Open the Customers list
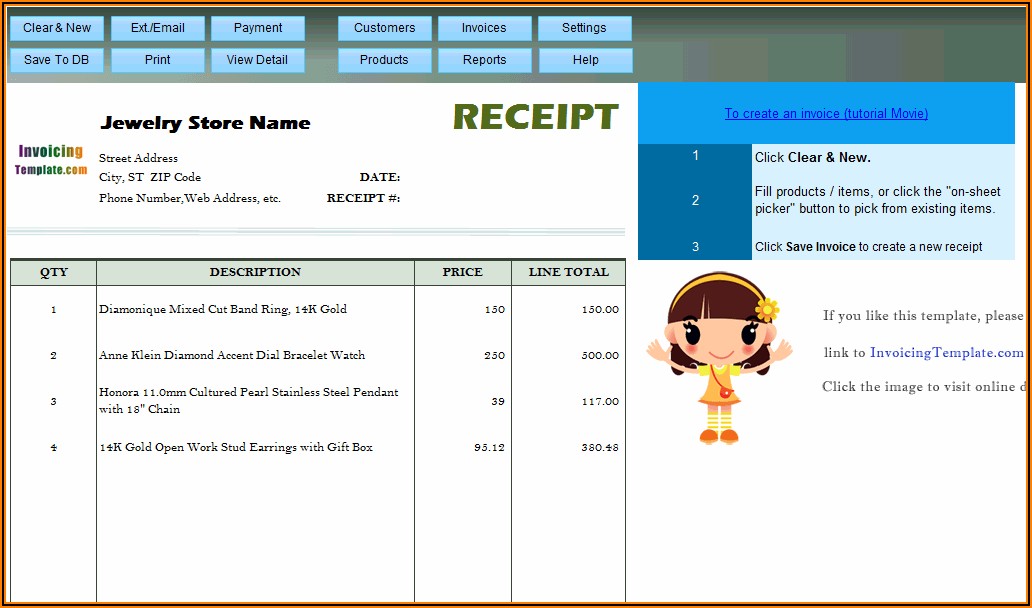Image resolution: width=1032 pixels, height=608 pixels. coord(384,28)
